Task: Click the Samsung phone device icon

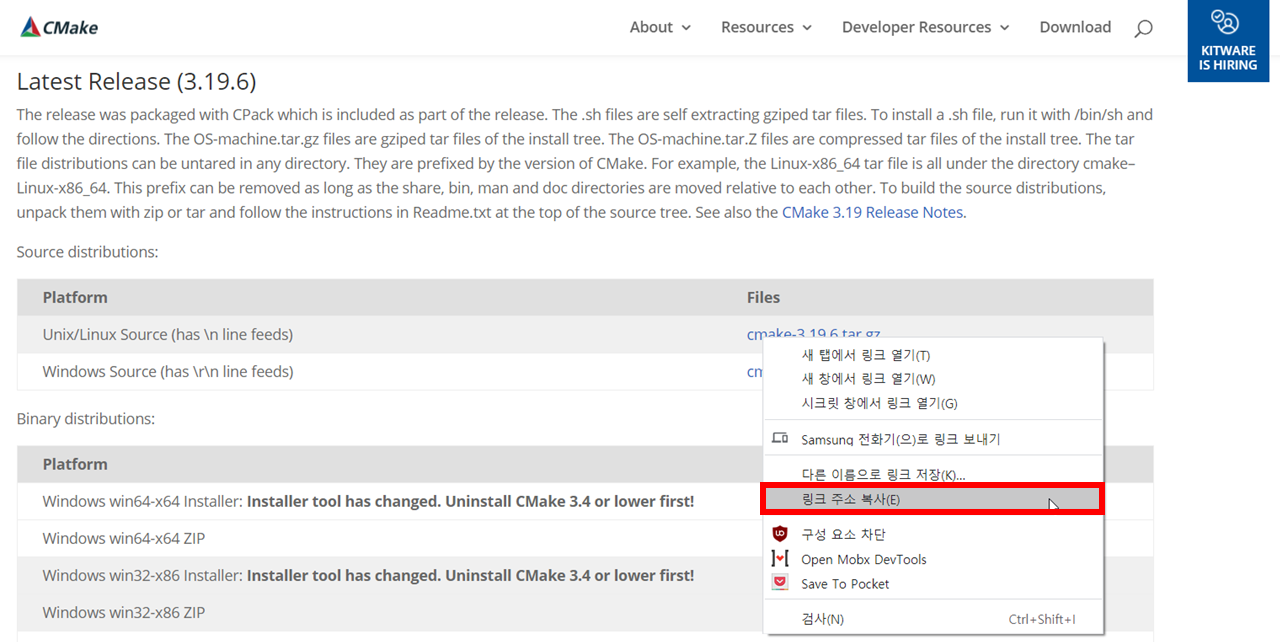Action: (781, 439)
